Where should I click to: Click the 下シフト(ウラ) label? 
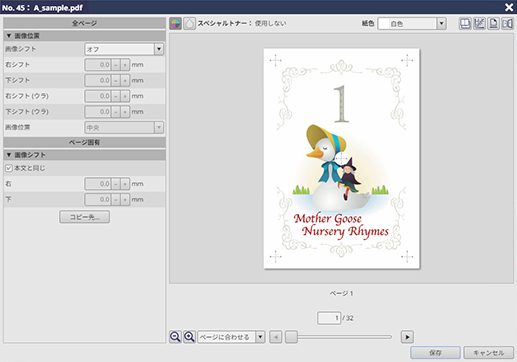pyautogui.click(x=27, y=112)
